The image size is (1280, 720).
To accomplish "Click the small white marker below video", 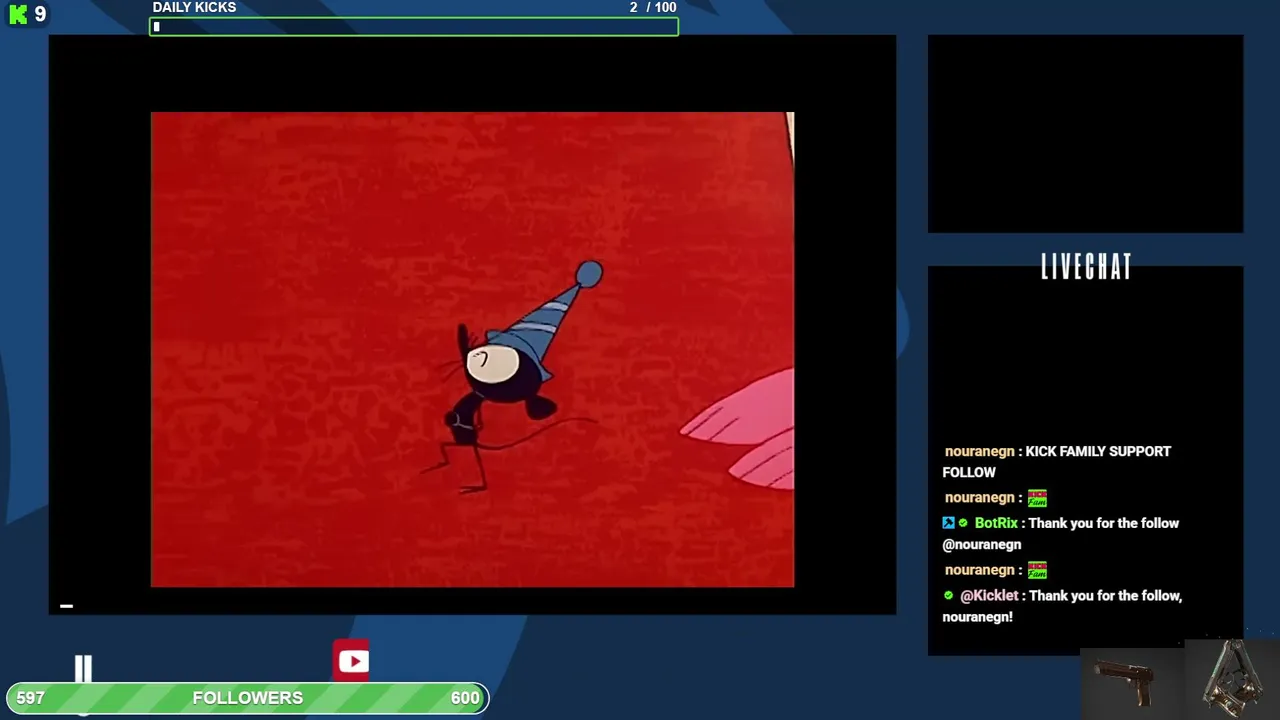I will (x=66, y=606).
